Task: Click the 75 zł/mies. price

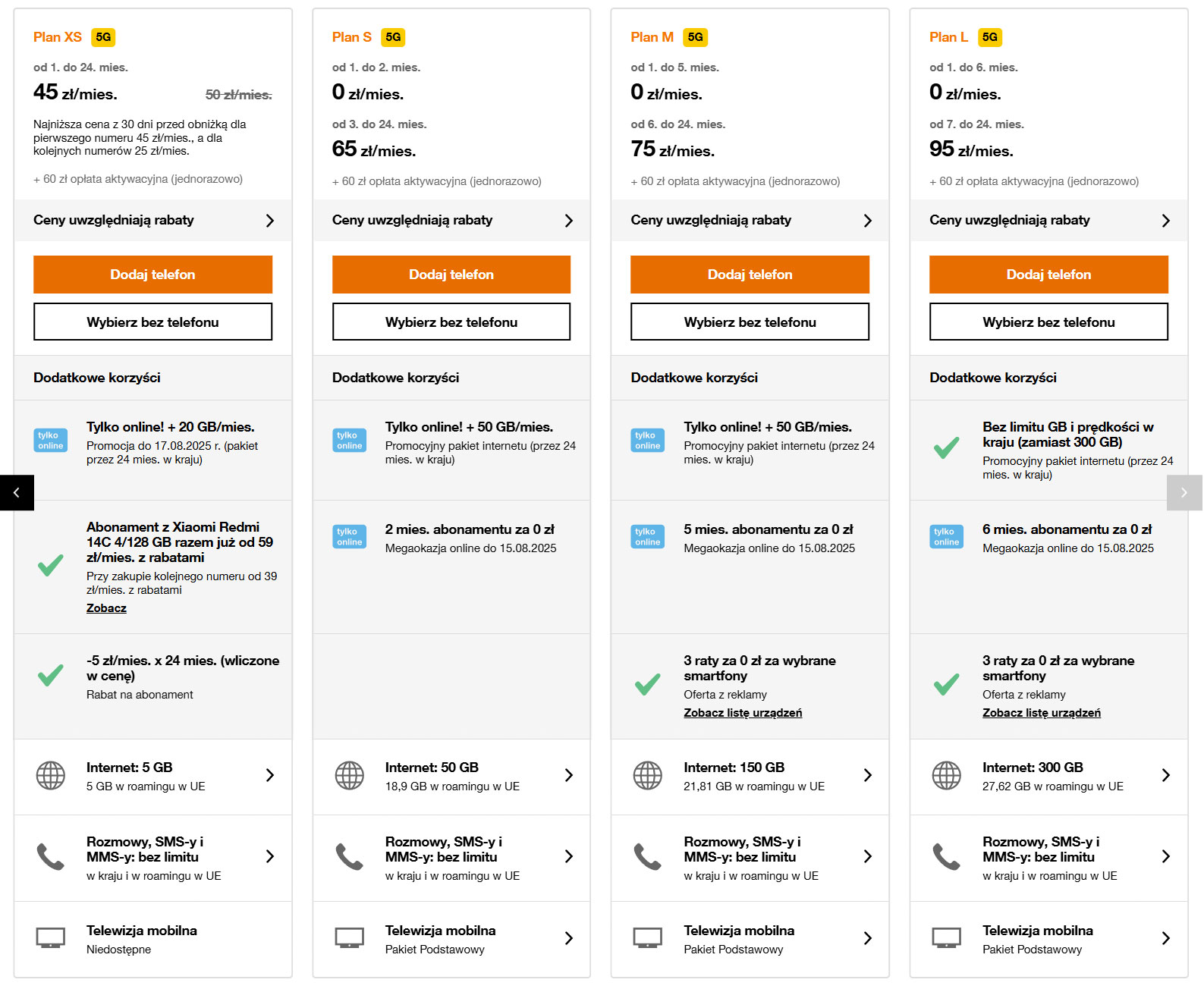Action: [x=673, y=149]
